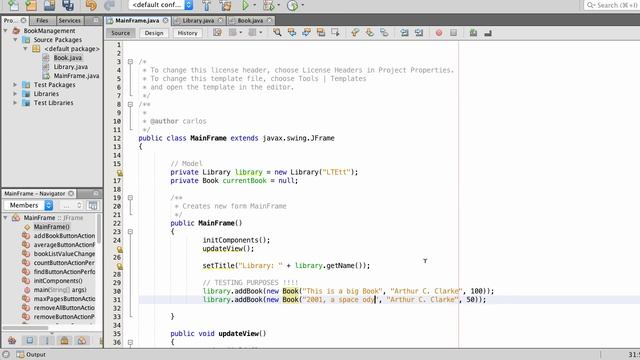Select initComponents() in Navigator list
The width and height of the screenshot is (640, 360).
tap(58, 280)
